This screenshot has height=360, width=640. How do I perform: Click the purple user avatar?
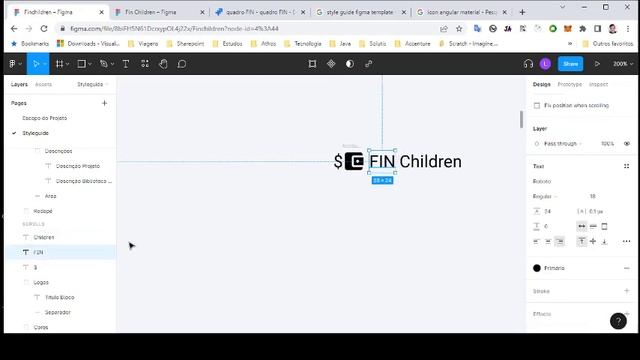pyautogui.click(x=545, y=64)
